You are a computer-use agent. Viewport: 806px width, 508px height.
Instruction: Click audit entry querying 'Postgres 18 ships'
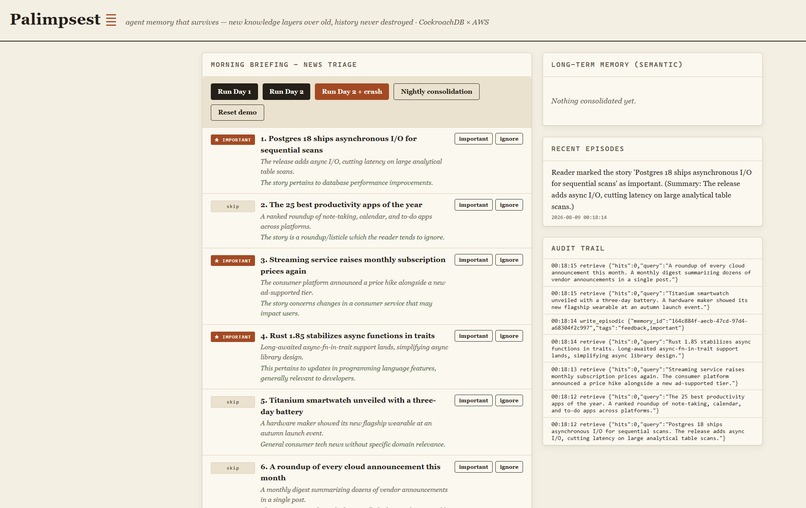pyautogui.click(x=652, y=431)
